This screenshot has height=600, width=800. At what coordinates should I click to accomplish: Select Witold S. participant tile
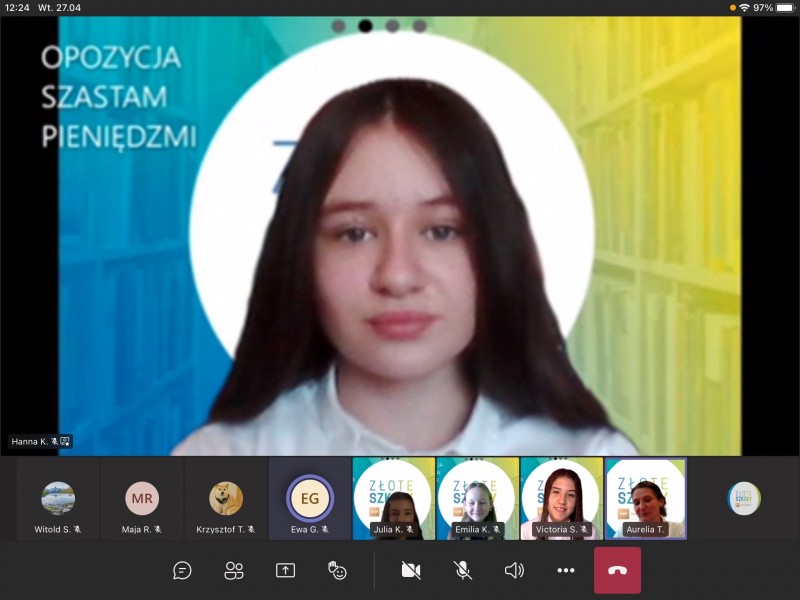point(58,498)
